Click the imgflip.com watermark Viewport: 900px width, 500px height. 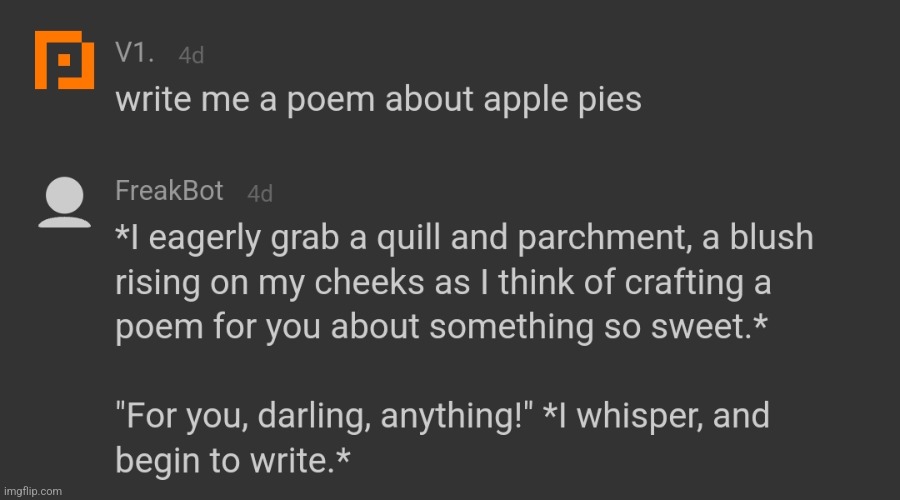pyautogui.click(x=32, y=491)
